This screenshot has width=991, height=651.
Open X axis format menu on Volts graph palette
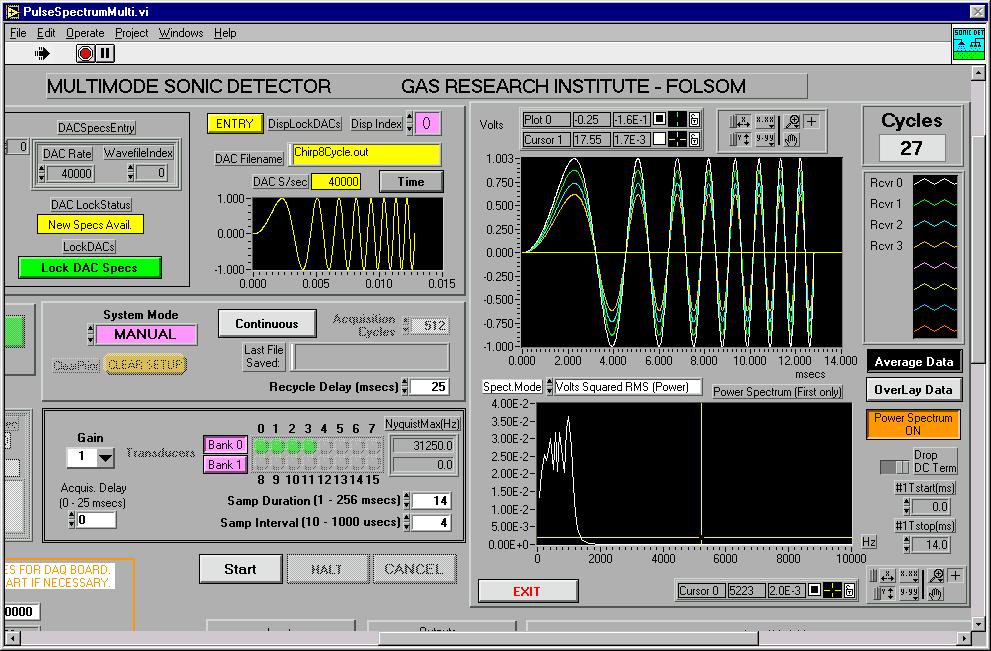(x=765, y=121)
